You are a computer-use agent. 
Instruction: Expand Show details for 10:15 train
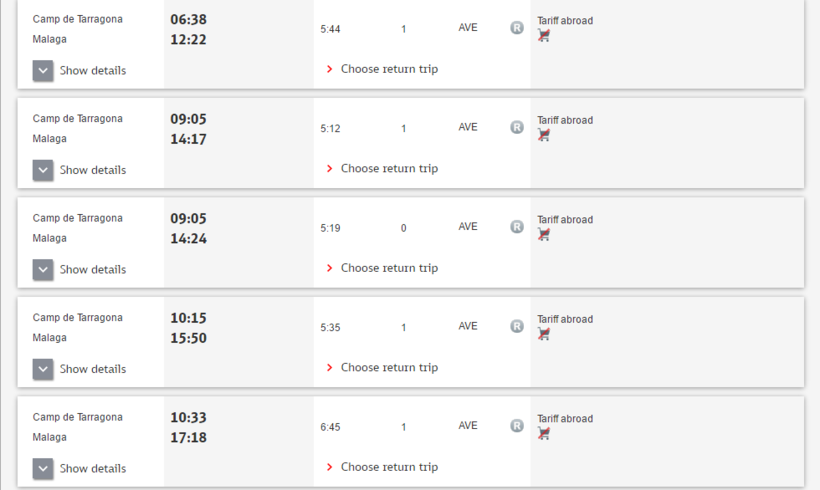pyautogui.click(x=43, y=369)
